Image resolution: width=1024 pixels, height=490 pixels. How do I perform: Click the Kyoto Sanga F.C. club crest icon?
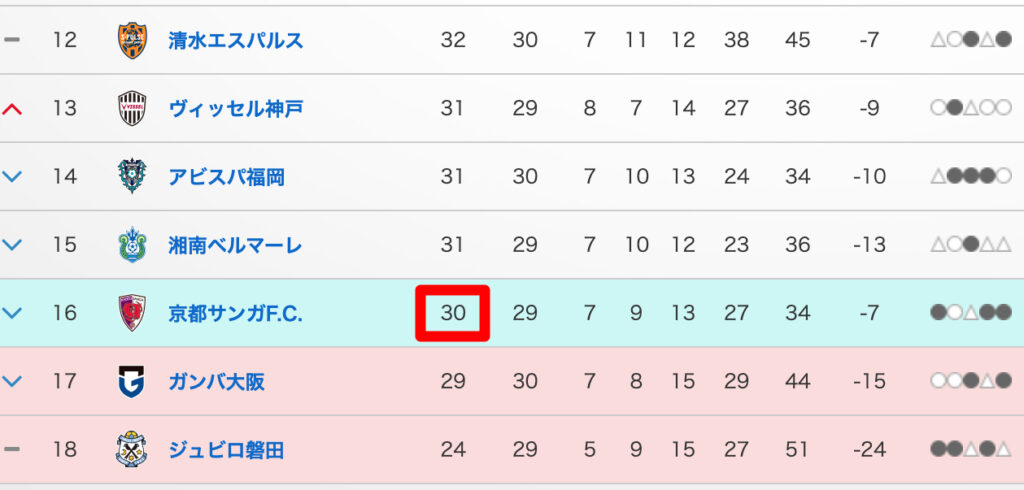point(132,313)
